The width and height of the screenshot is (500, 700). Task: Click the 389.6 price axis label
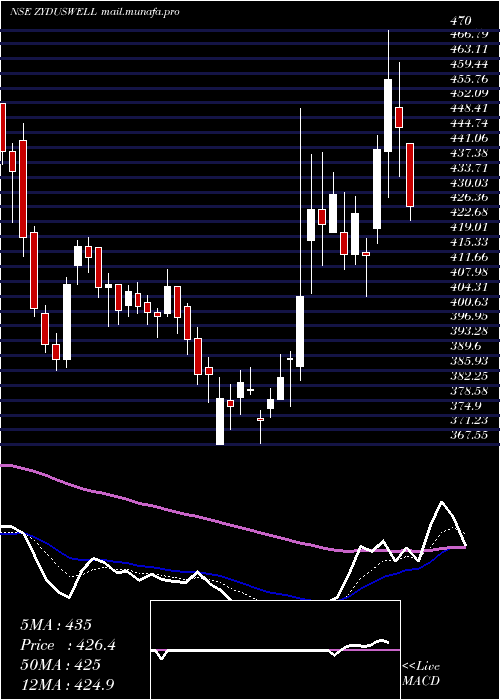[466, 346]
